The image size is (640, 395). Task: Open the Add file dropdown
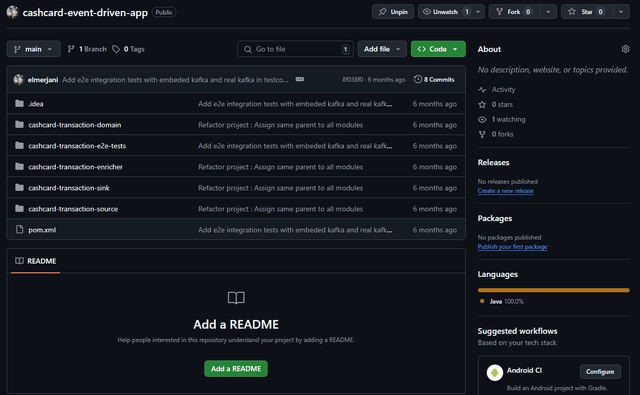[x=382, y=49]
